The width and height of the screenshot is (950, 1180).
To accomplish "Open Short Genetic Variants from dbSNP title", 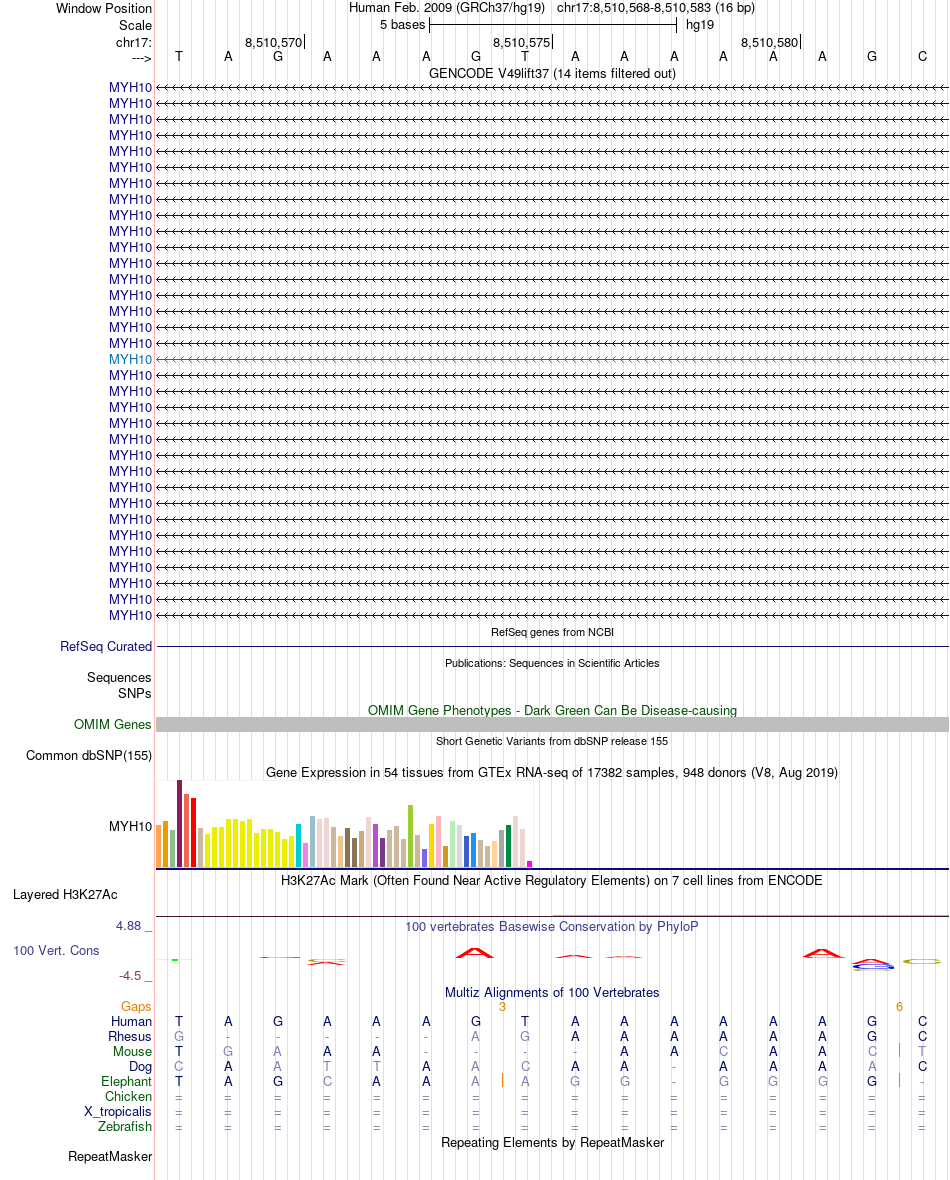I will coord(552,741).
